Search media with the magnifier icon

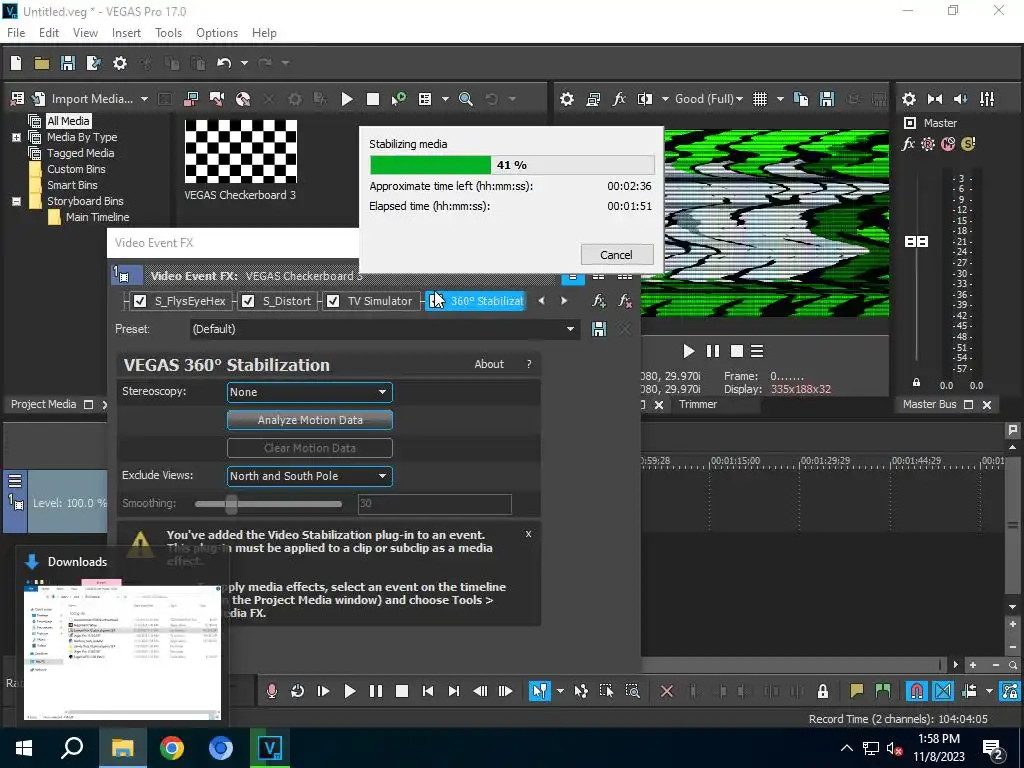[466, 99]
